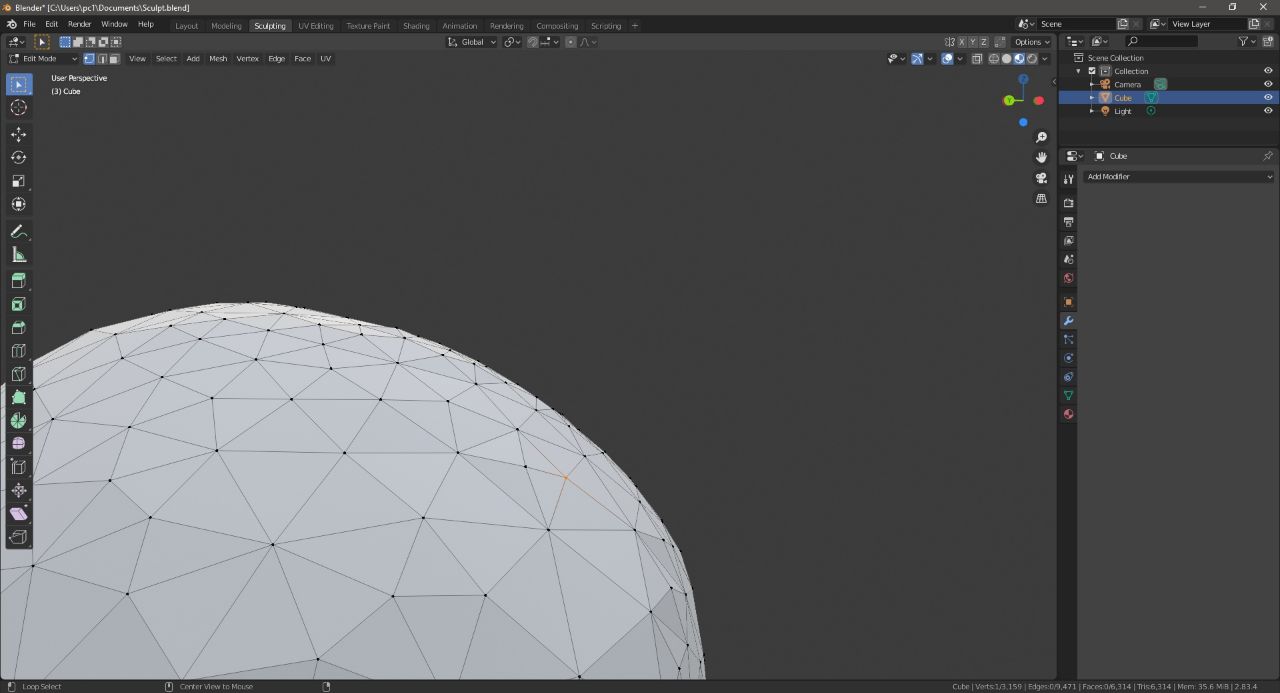
Task: Click the pan view hand gizmo
Action: [1041, 157]
